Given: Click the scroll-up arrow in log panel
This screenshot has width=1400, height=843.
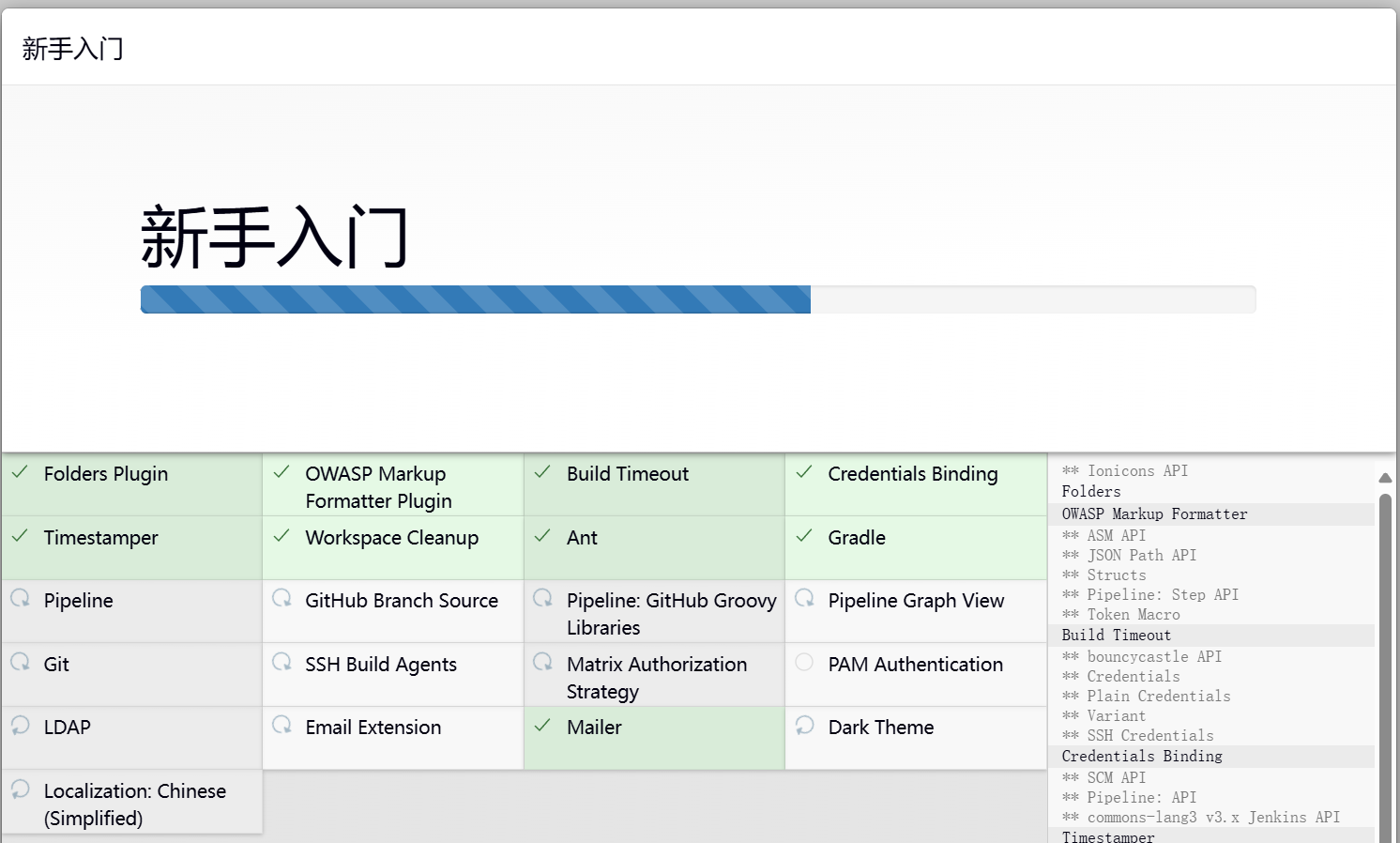Looking at the screenshot, I should pos(1385,478).
